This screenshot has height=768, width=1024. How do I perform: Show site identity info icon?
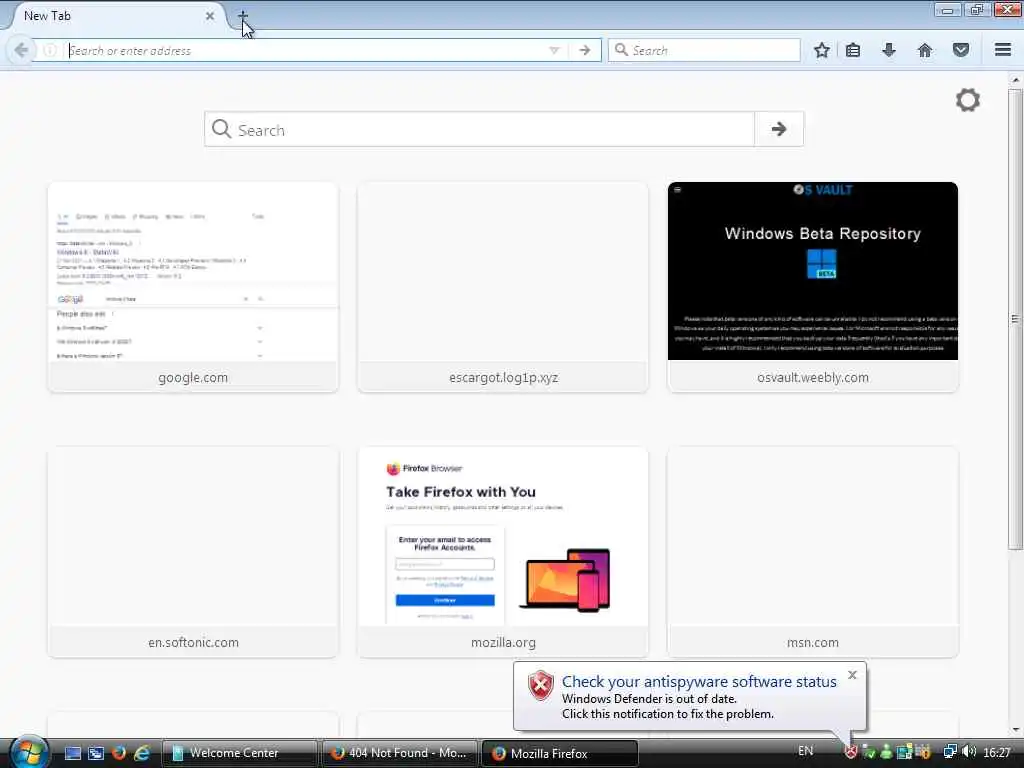[x=50, y=50]
